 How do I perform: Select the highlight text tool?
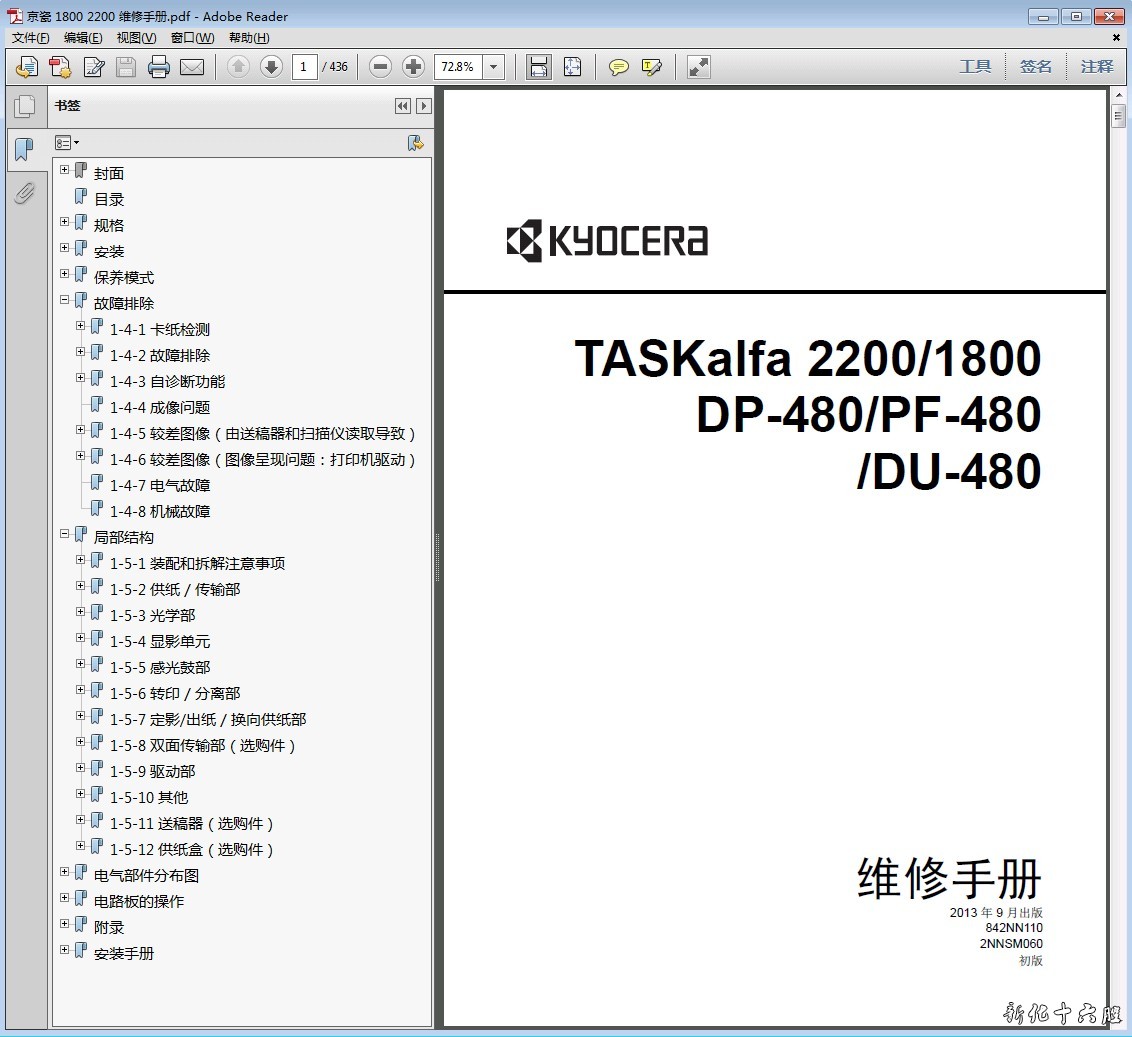652,67
